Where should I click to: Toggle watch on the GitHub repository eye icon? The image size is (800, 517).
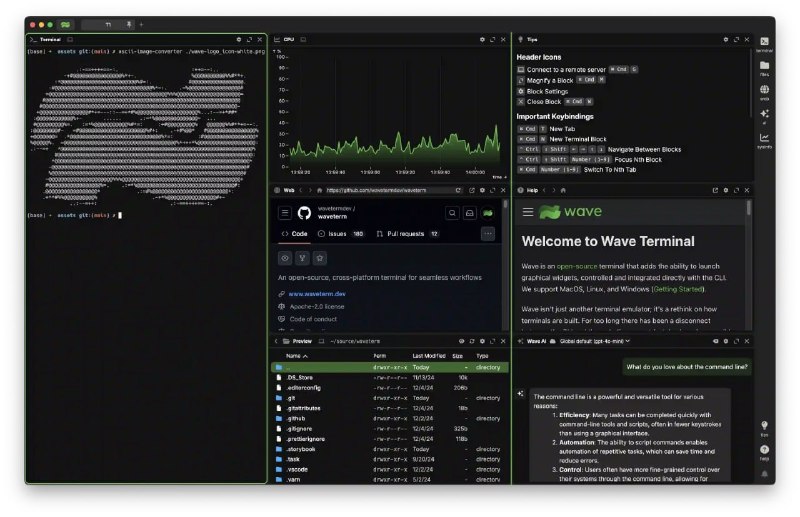click(x=285, y=258)
